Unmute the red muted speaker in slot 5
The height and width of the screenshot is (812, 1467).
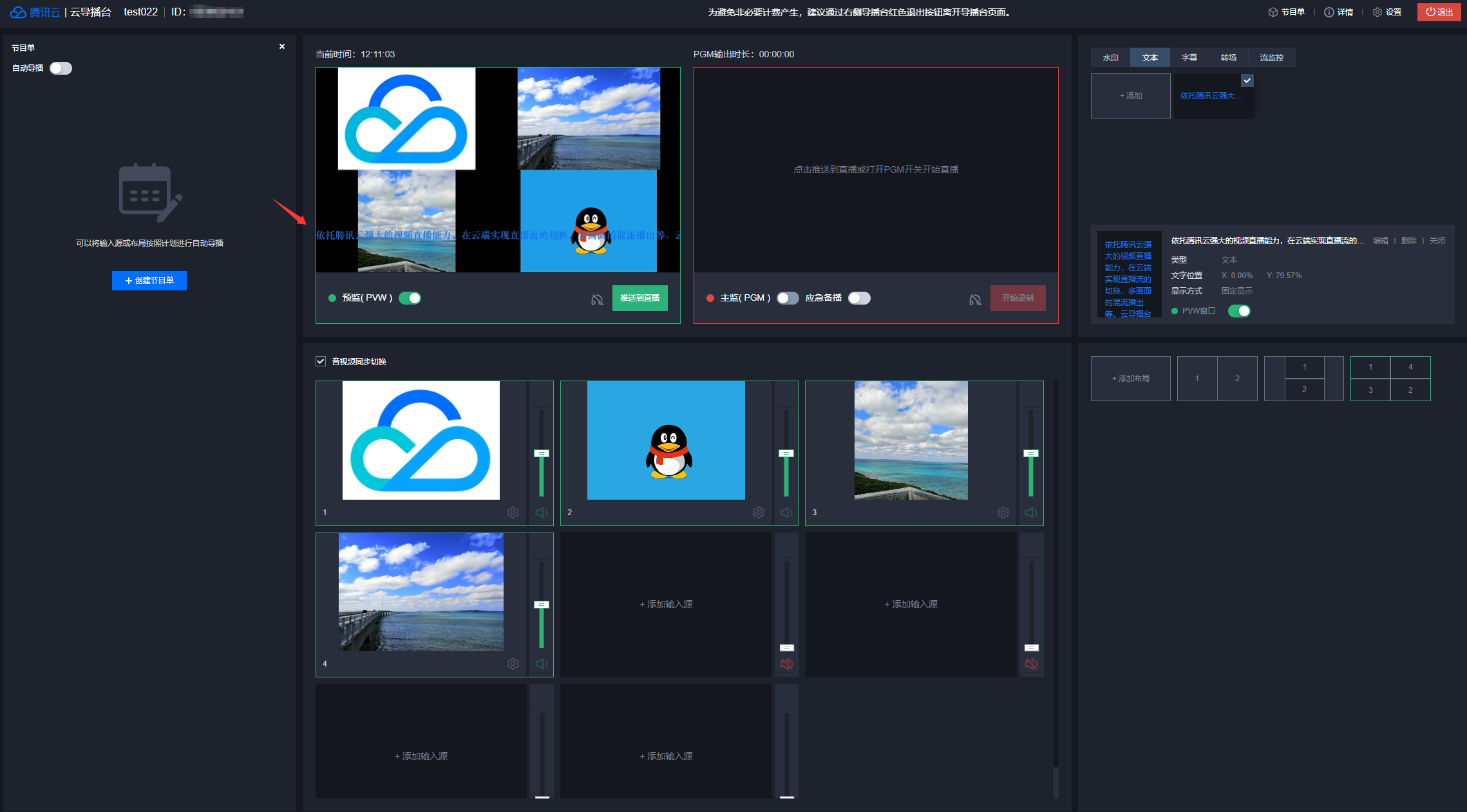786,664
